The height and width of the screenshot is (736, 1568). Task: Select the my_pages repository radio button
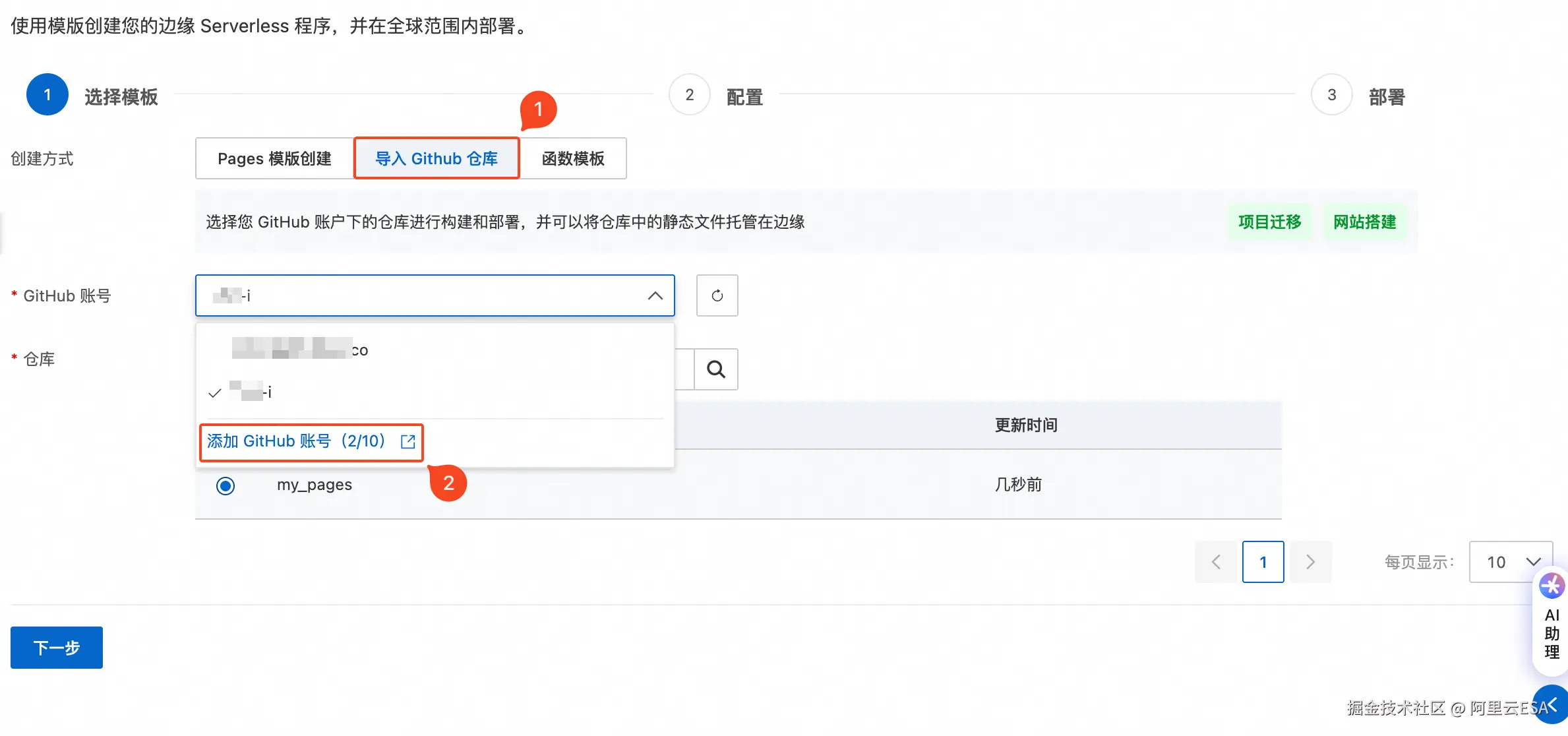pos(226,486)
